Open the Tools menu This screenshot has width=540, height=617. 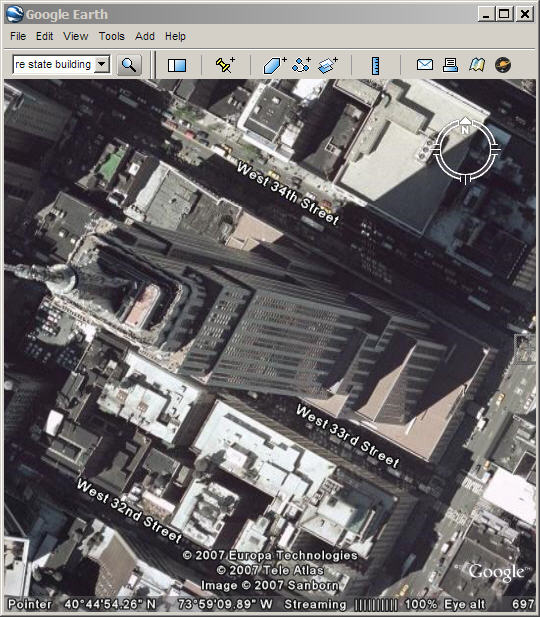click(111, 36)
